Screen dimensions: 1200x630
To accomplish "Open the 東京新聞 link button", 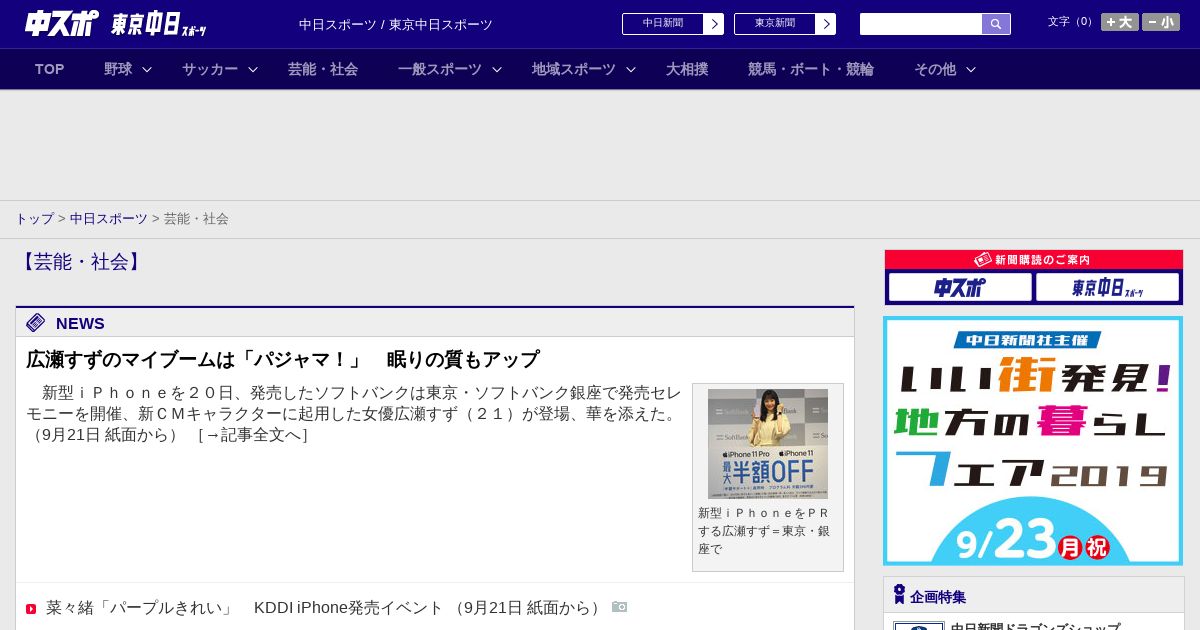I will click(775, 24).
